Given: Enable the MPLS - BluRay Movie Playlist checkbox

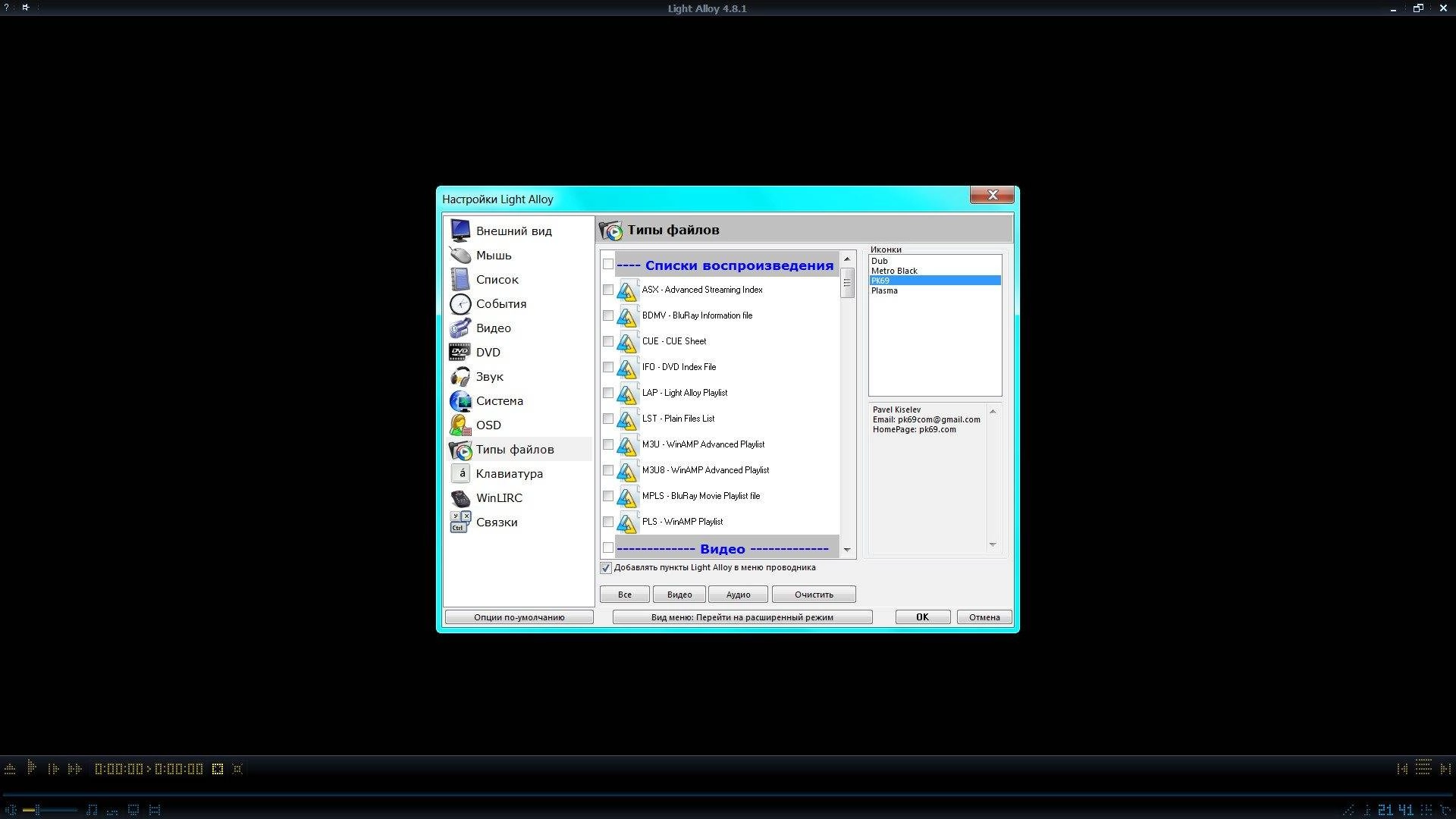Looking at the screenshot, I should (x=608, y=496).
